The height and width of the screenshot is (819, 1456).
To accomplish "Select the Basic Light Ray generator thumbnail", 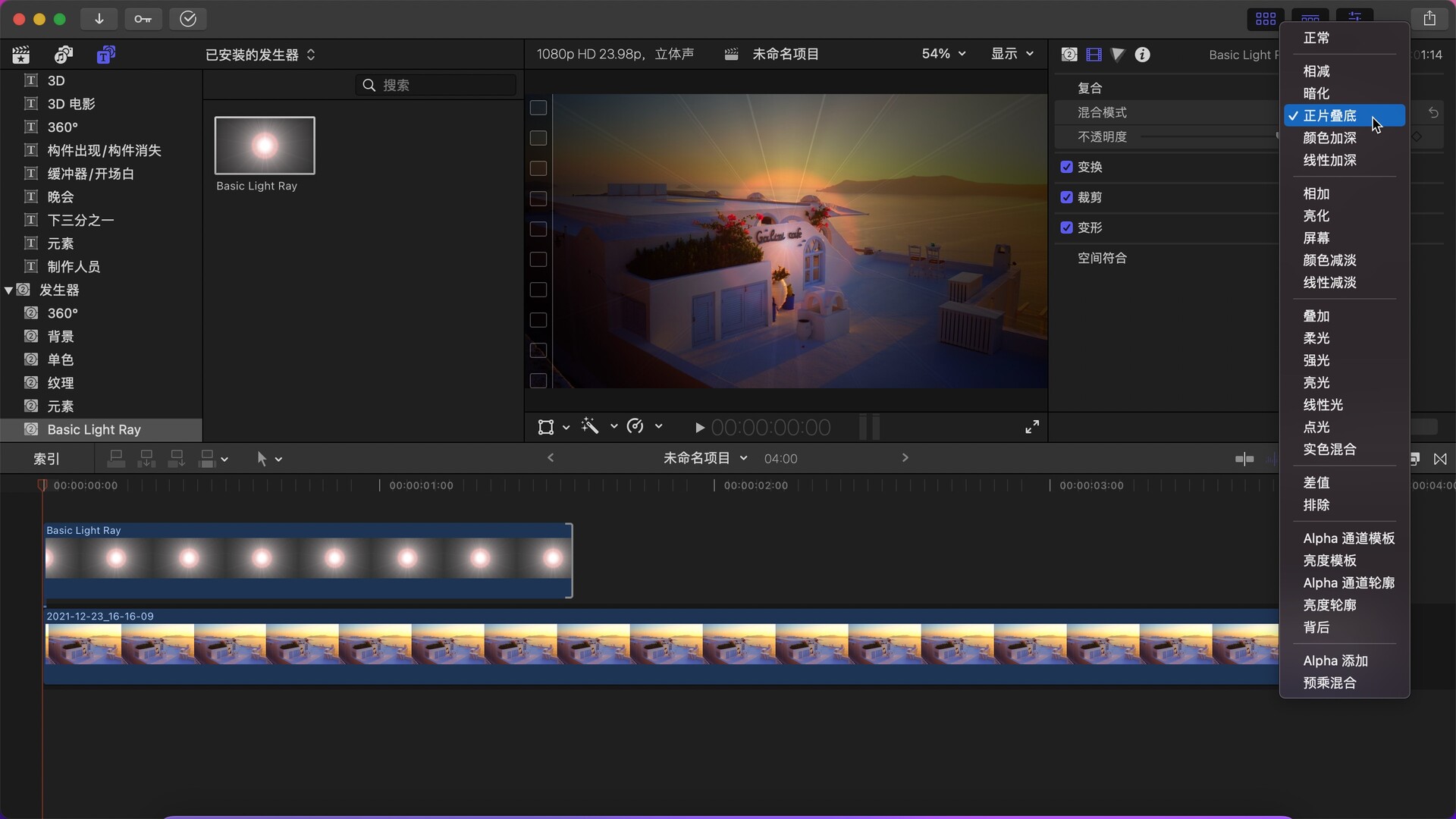I will [x=265, y=146].
